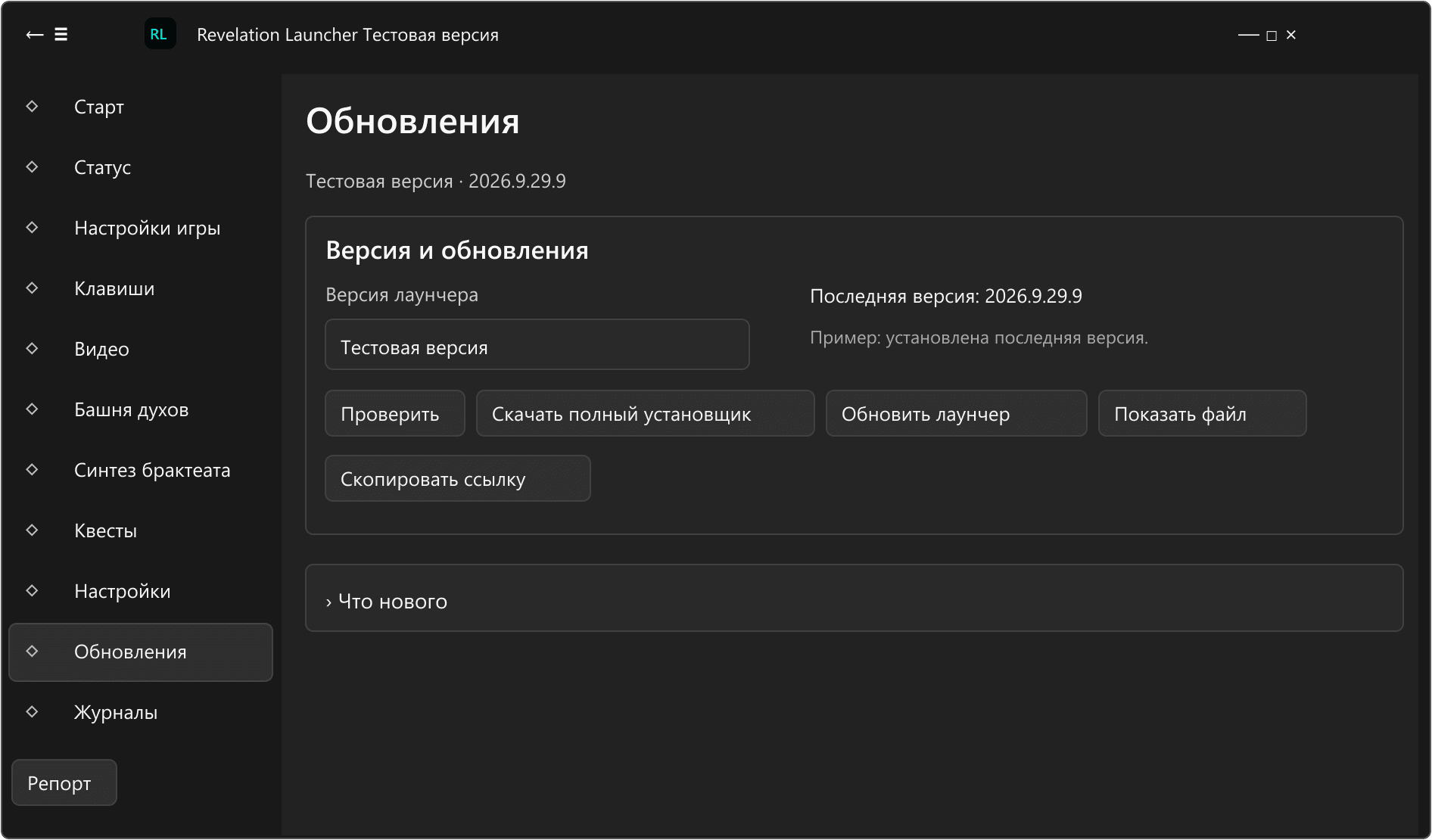Click the diamond icon beside Статус
The height and width of the screenshot is (840, 1432).
point(32,167)
